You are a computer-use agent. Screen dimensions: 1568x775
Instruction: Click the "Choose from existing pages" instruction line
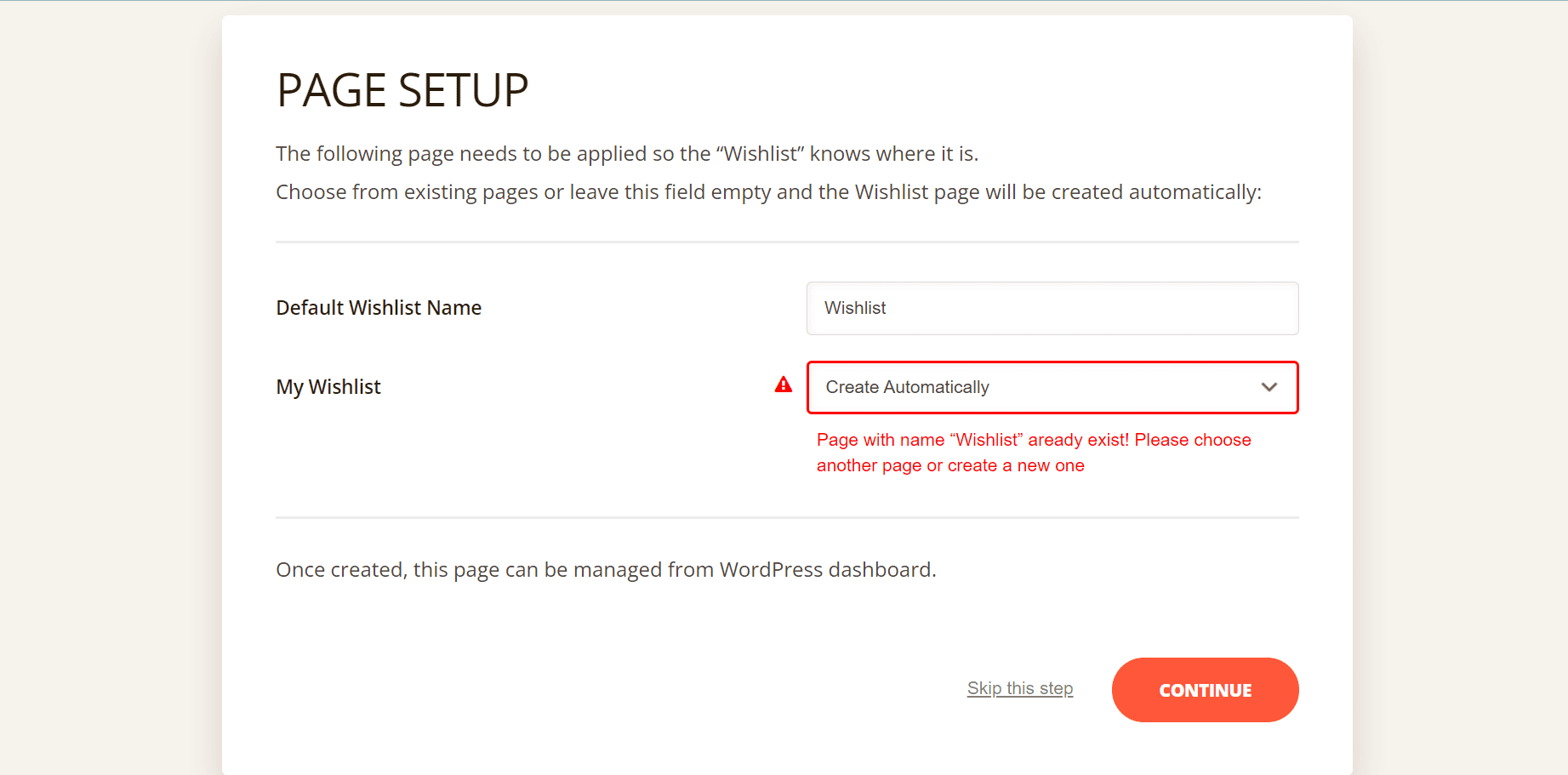(768, 192)
